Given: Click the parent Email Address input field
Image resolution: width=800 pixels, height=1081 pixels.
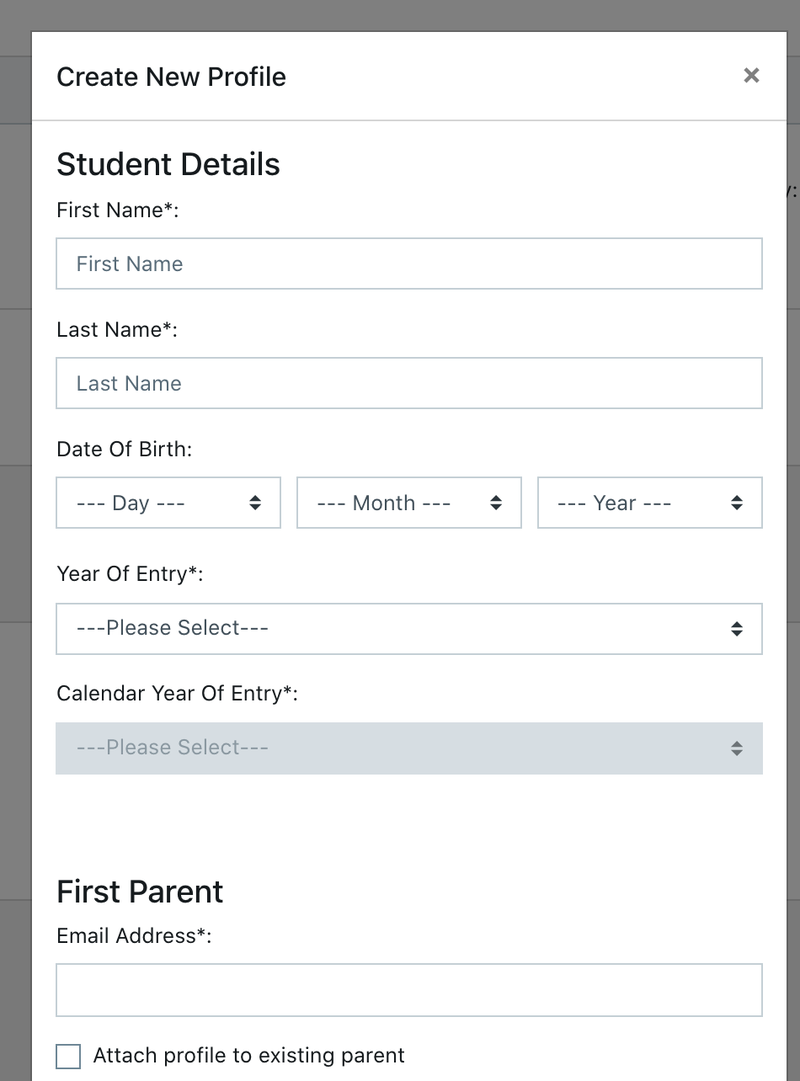Looking at the screenshot, I should pos(409,990).
